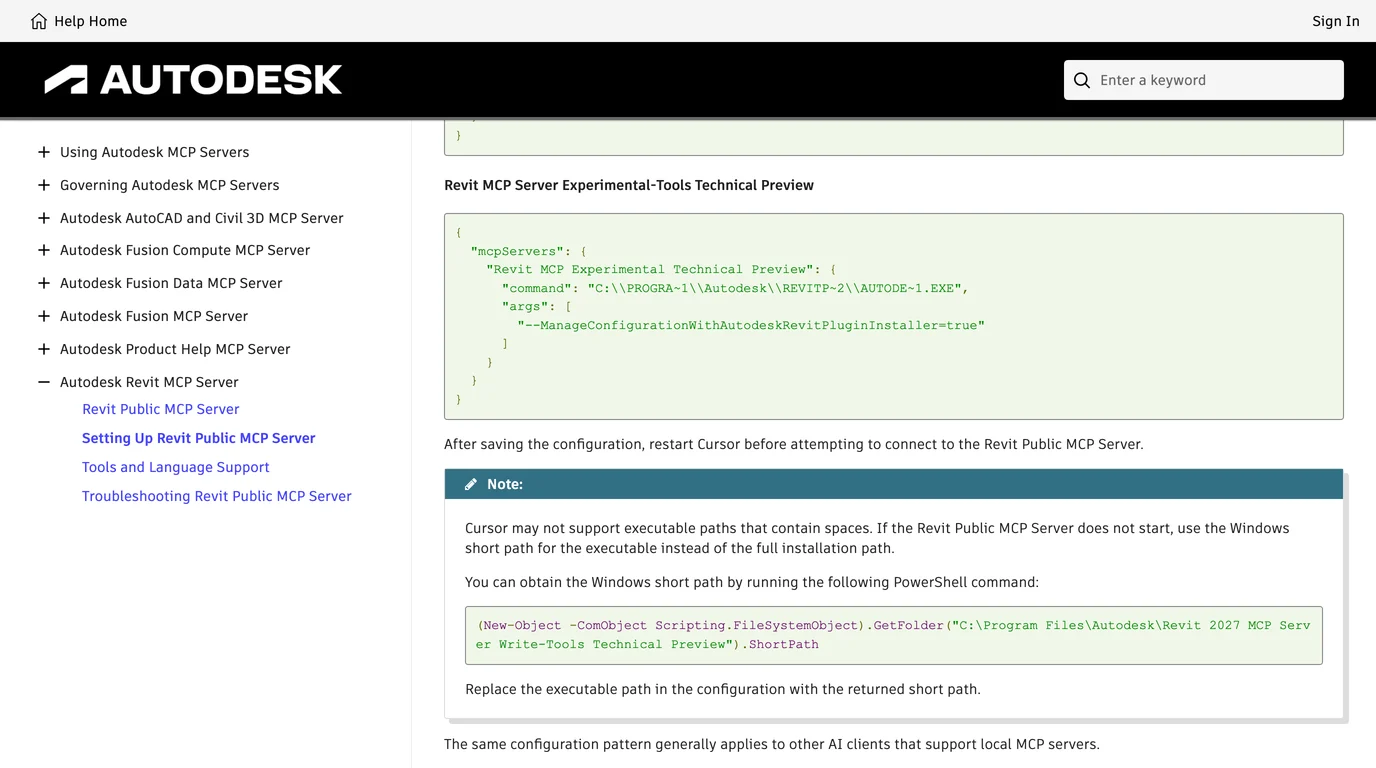Expand Autodesk Product Help MCP Server
This screenshot has height=768, width=1376.
(x=44, y=349)
